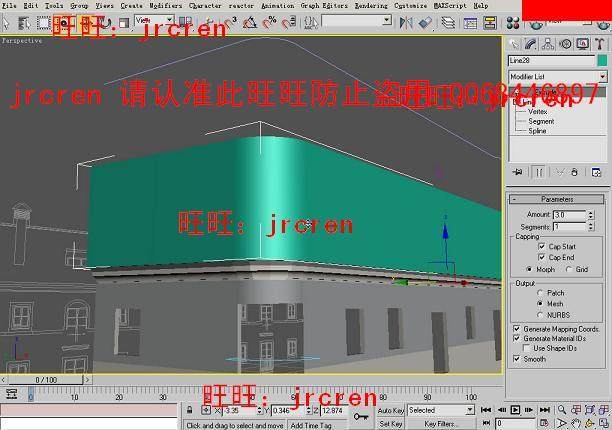Screen dimensions: 612x430
Task: Open the Select by Name tool
Action: click(x=25, y=23)
